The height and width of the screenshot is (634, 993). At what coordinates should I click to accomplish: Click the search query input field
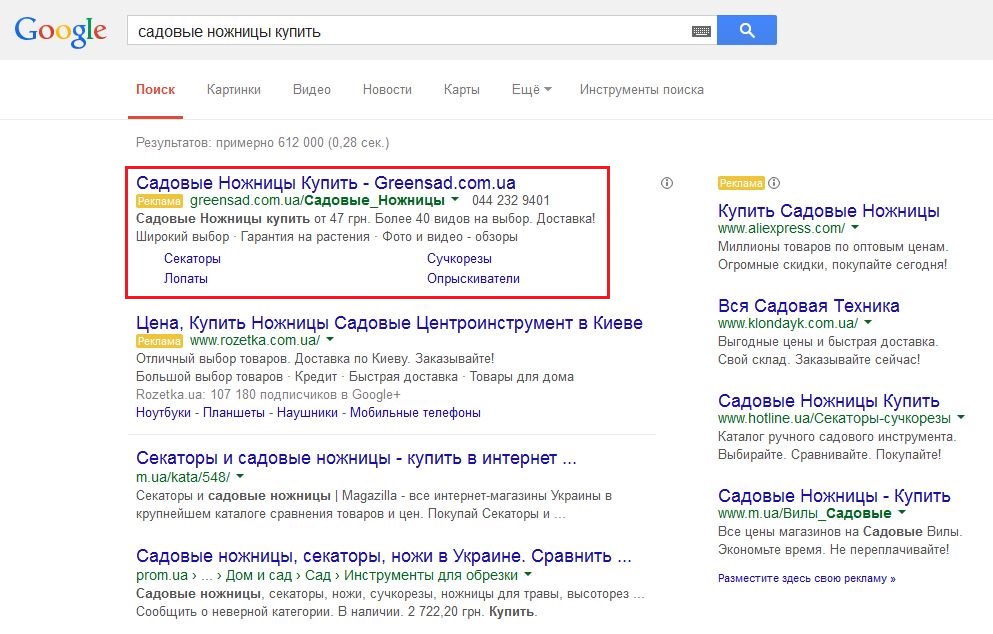click(x=408, y=31)
